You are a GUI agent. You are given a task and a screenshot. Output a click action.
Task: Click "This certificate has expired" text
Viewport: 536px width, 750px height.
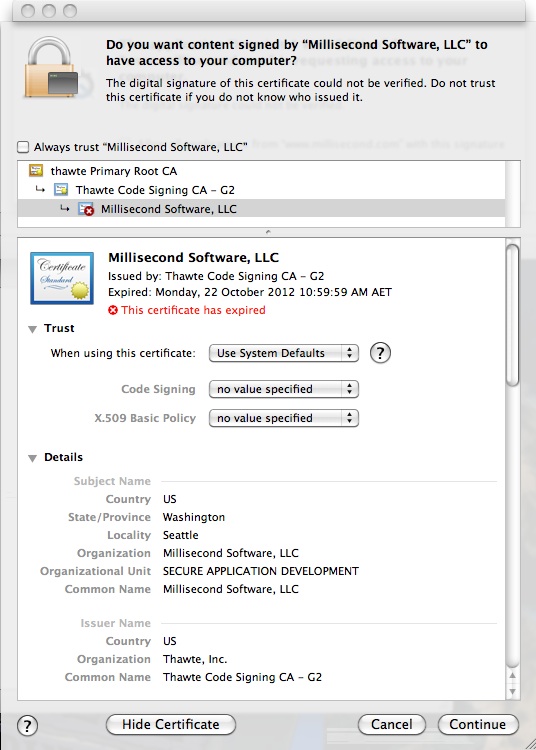pyautogui.click(x=193, y=310)
